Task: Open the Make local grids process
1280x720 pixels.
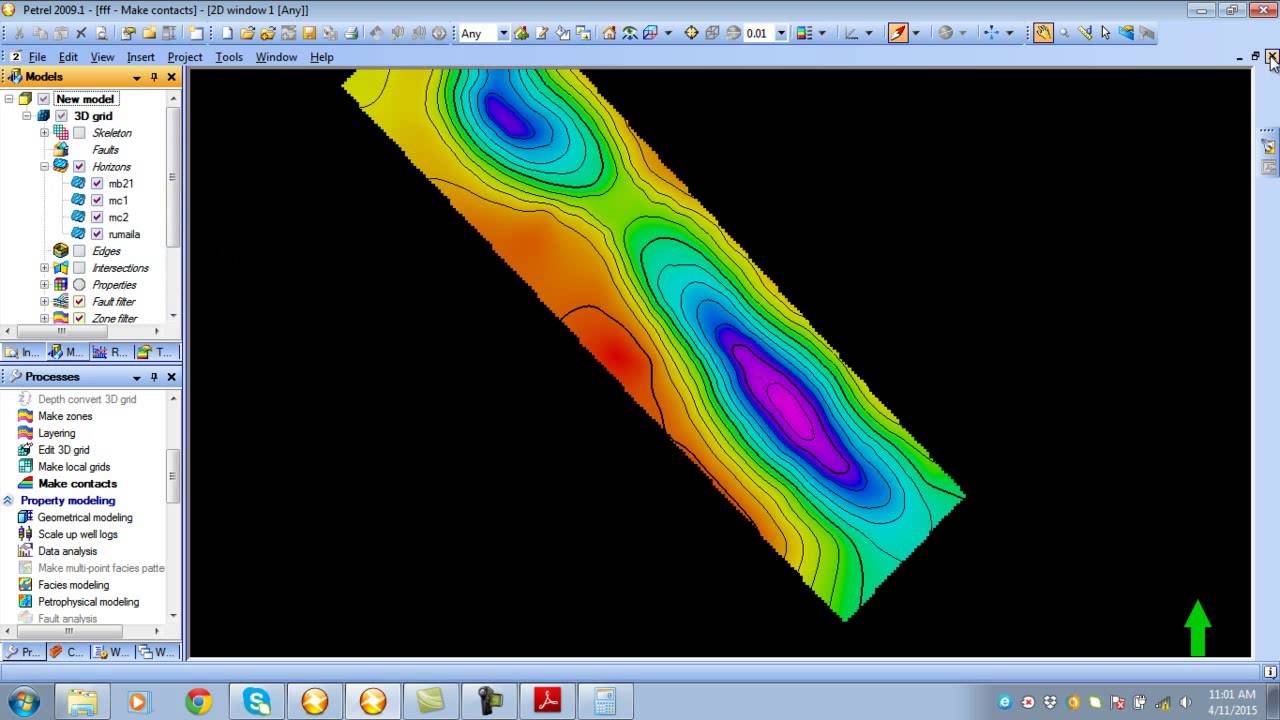Action: click(74, 467)
